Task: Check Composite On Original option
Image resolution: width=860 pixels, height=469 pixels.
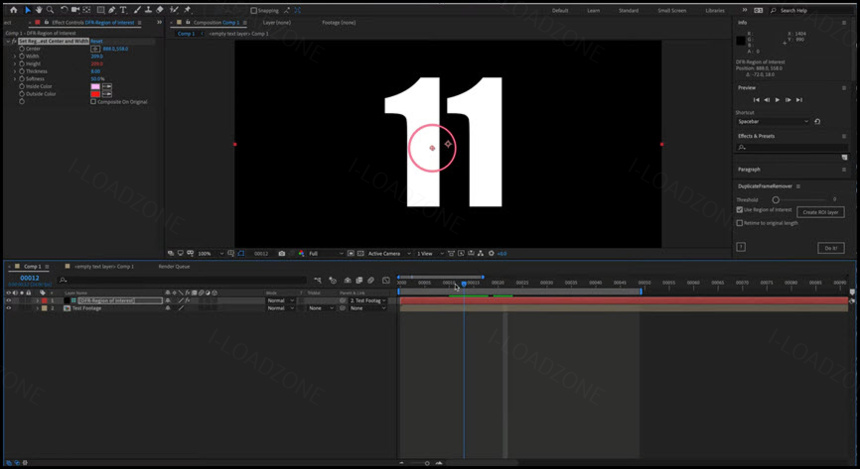Action: pos(93,102)
